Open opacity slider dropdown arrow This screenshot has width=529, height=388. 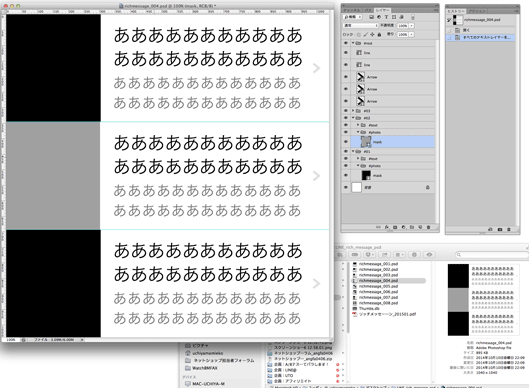[x=411, y=26]
